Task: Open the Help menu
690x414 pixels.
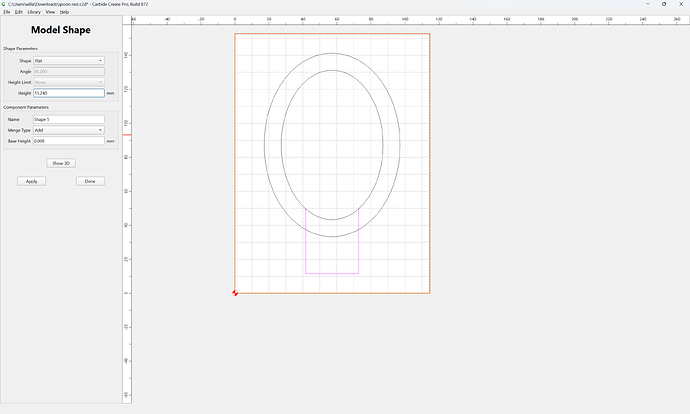Action: [64, 12]
